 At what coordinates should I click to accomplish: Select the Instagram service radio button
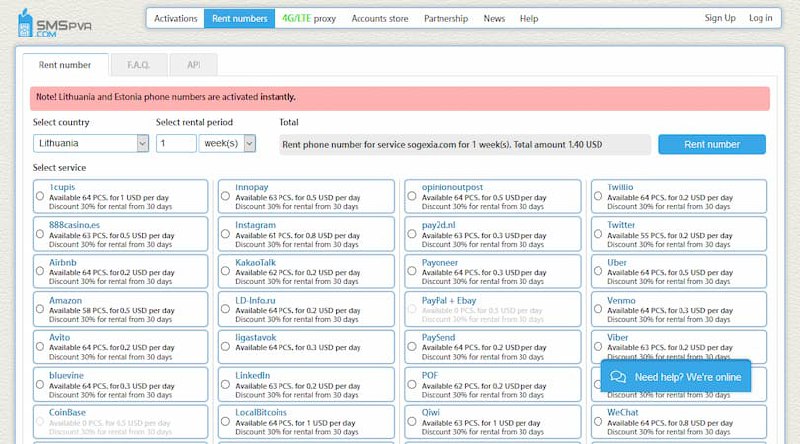(225, 234)
